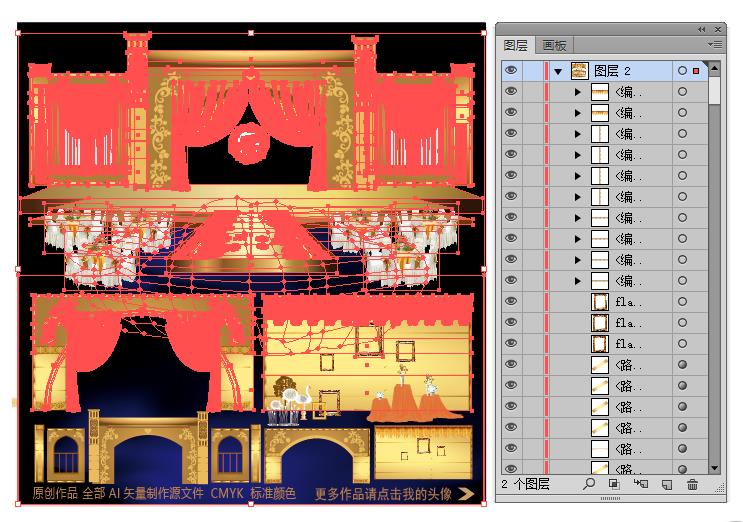Expand the second <编.. sublayer triangle
The height and width of the screenshot is (522, 743).
coord(577,113)
